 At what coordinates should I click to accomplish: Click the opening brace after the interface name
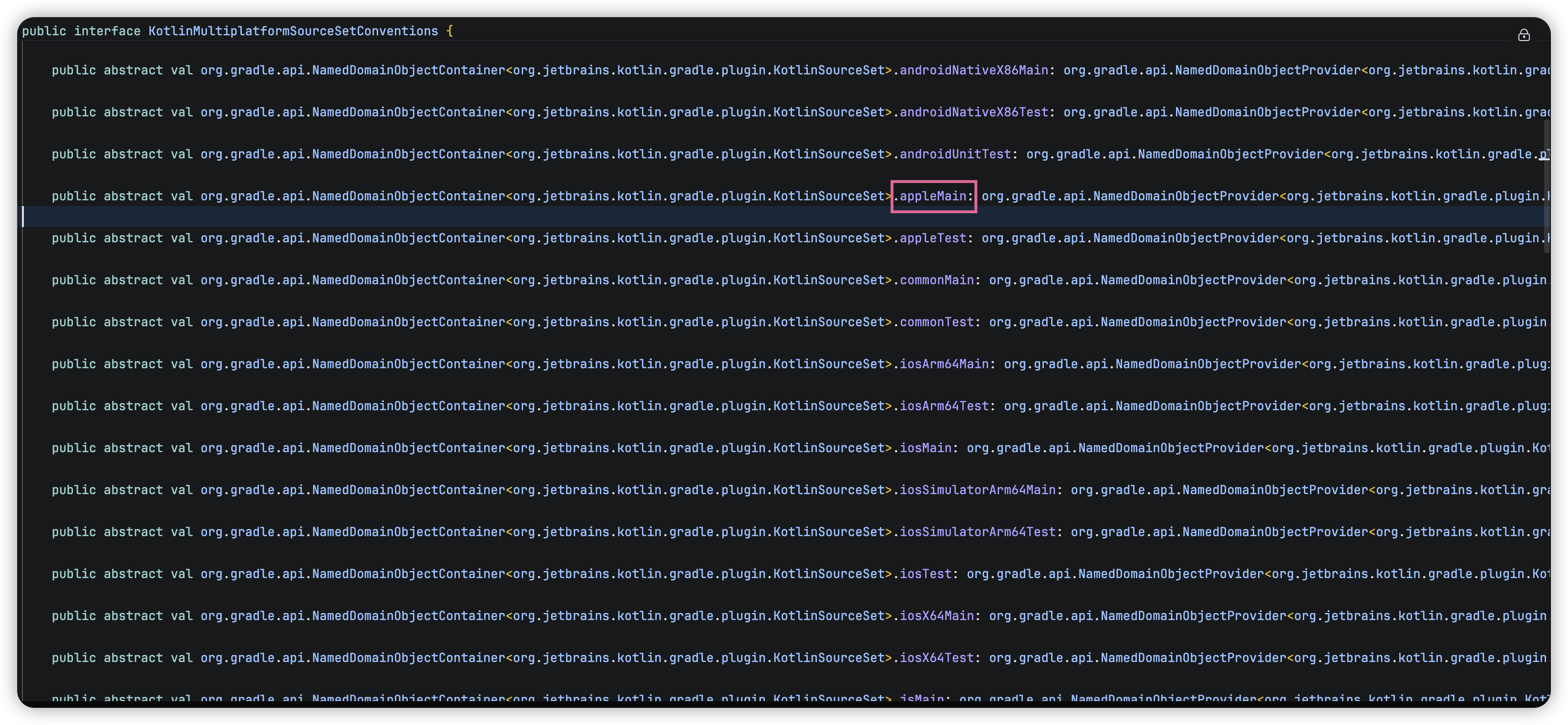click(450, 31)
